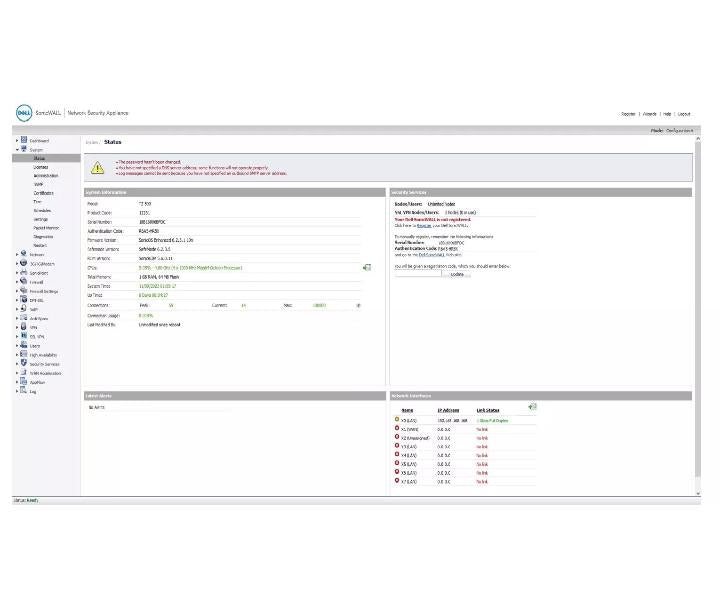Click the small icon ending the Connections row
Image resolution: width=720 pixels, height=600 pixels.
359,305
